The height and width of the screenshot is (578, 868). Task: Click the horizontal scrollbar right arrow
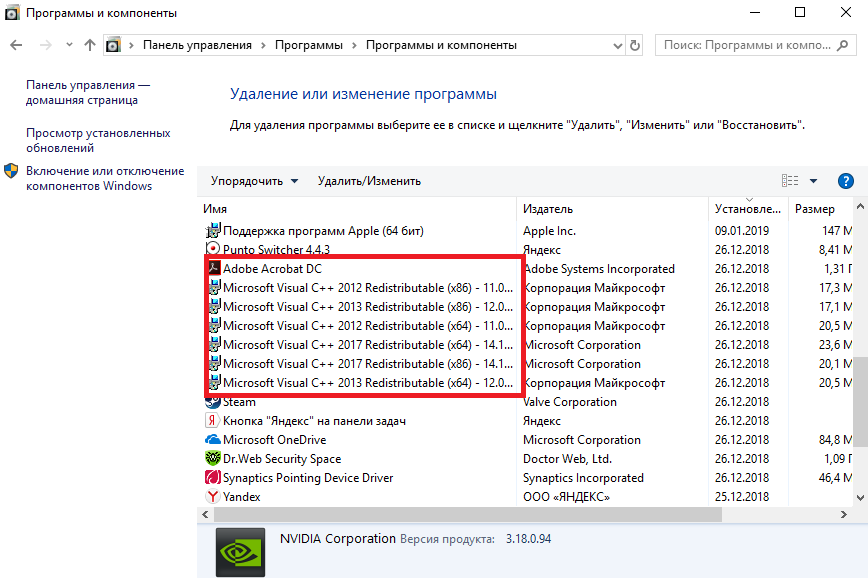(x=844, y=514)
